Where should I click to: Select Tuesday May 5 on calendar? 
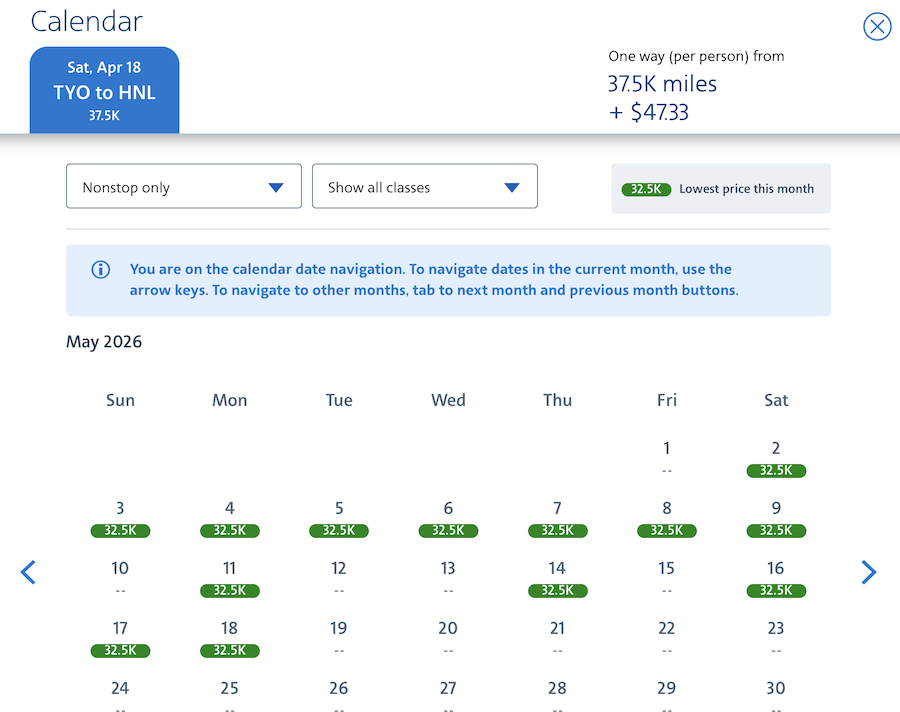pyautogui.click(x=339, y=518)
